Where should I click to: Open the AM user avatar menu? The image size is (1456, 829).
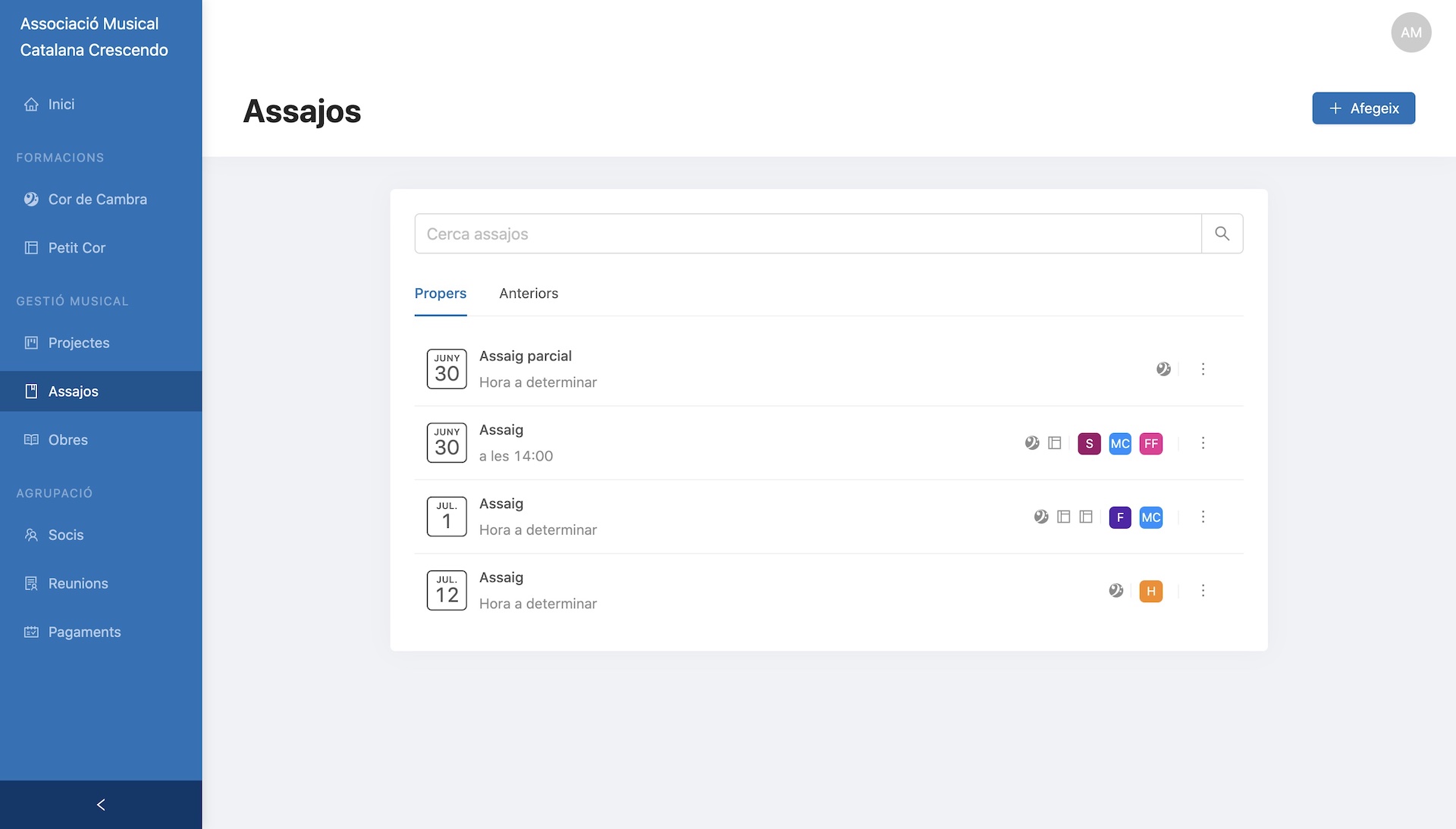point(1410,33)
